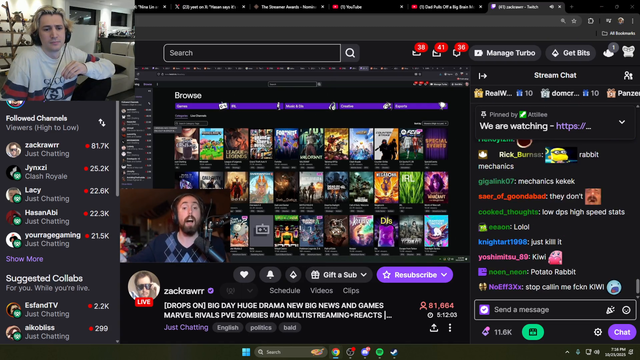Click the Manage Turbo button
The image size is (640, 360).
pyautogui.click(x=505, y=53)
